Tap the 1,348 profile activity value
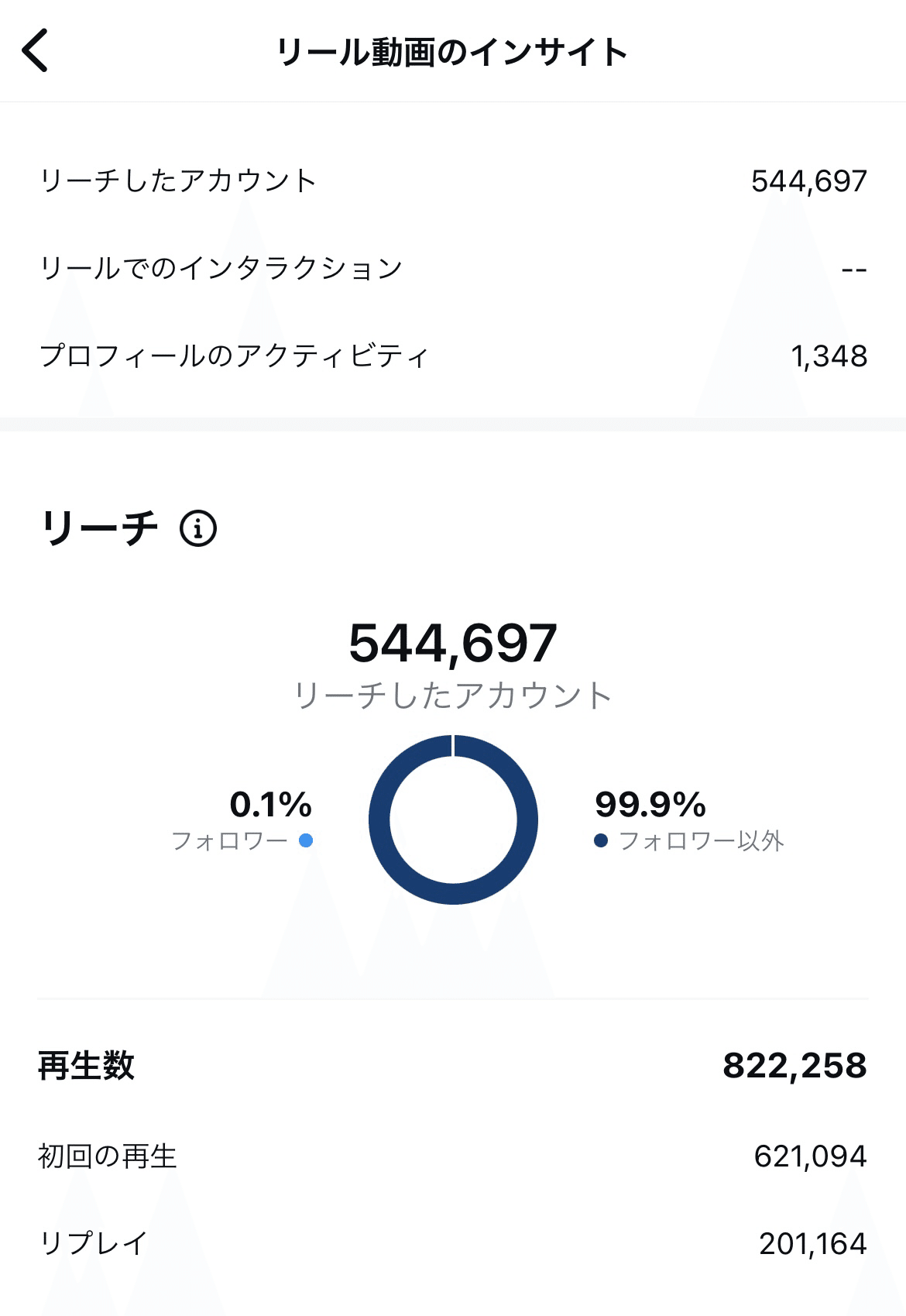 [x=829, y=356]
